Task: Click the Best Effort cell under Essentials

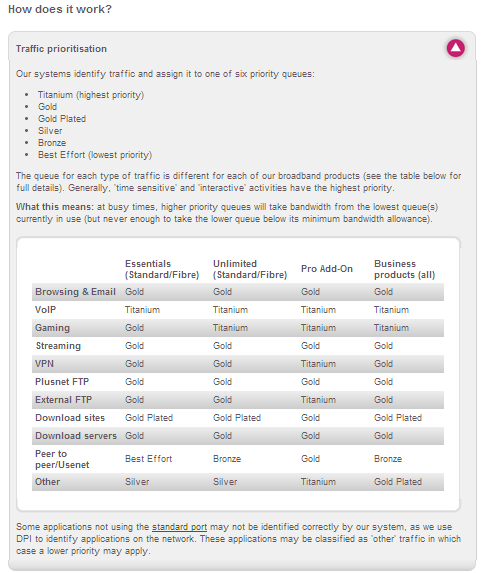Action: pos(148,459)
